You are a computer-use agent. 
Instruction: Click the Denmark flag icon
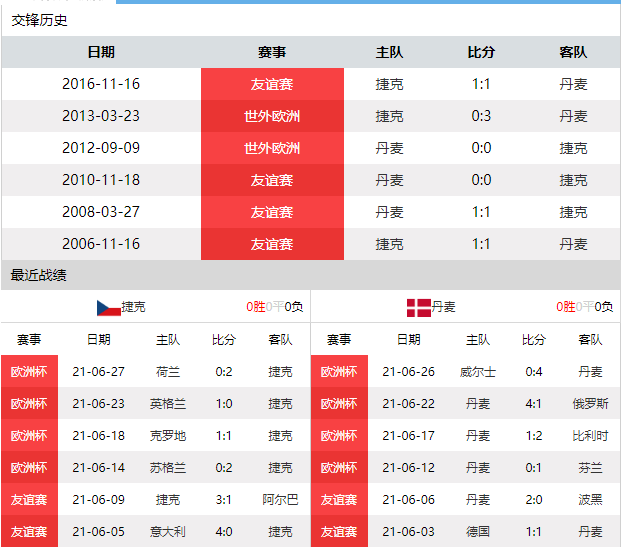pyautogui.click(x=419, y=308)
